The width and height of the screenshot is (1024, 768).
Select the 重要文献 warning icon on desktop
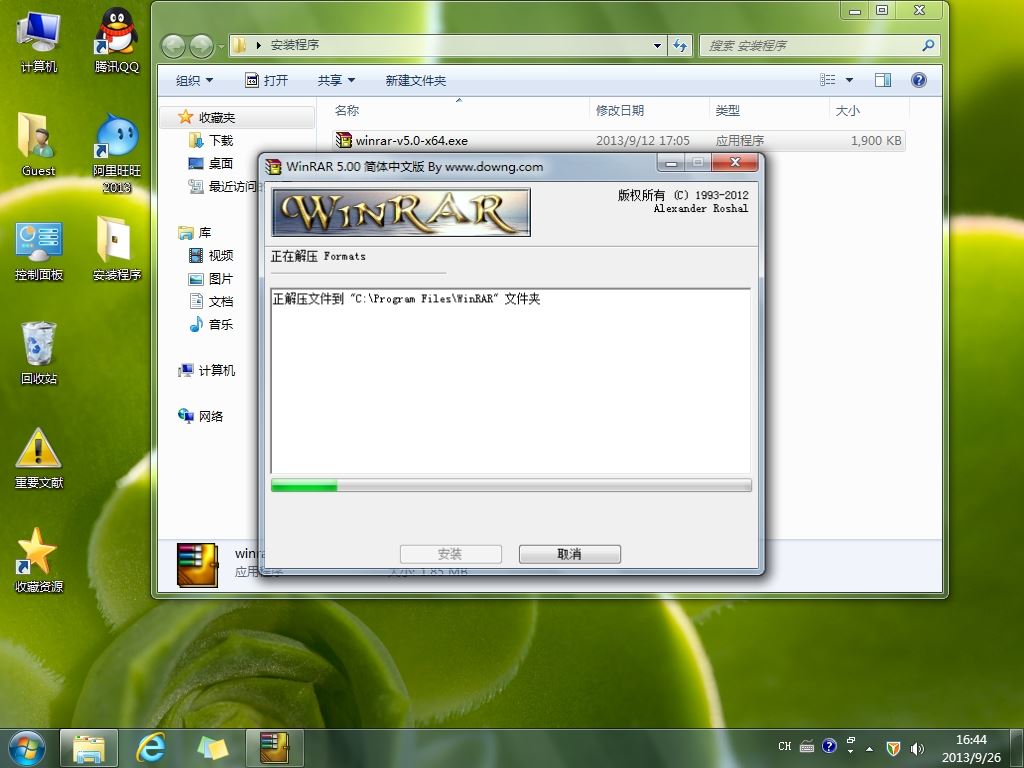point(39,458)
